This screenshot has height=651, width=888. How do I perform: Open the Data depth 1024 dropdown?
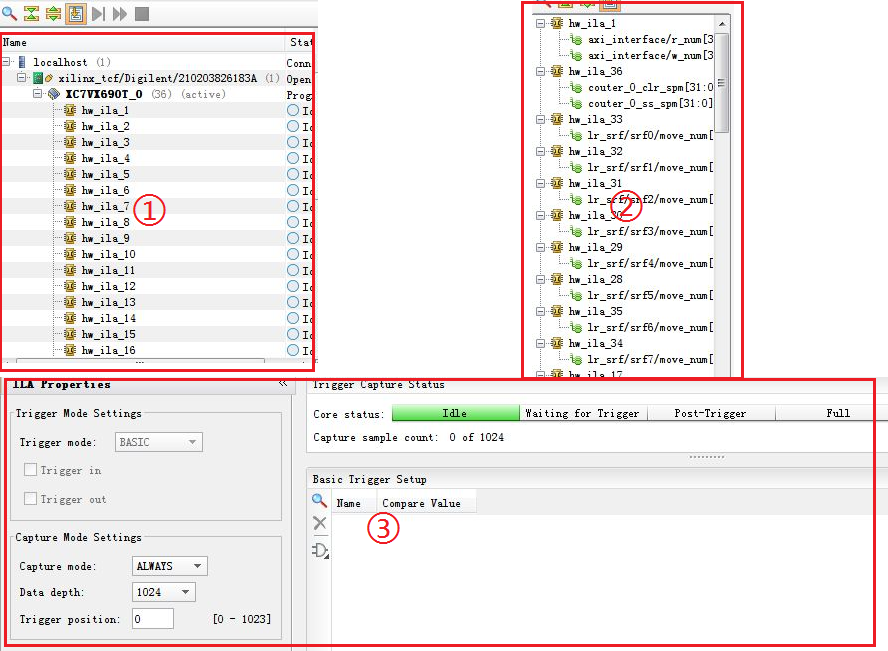(164, 592)
